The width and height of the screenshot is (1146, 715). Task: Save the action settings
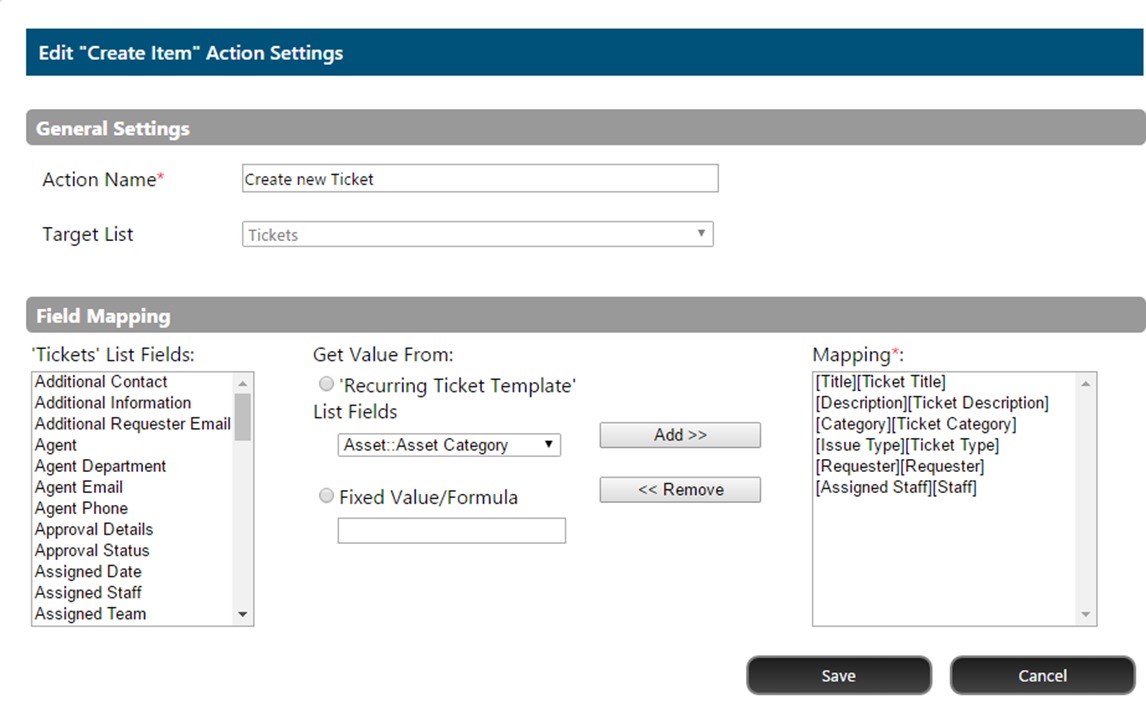coord(838,676)
